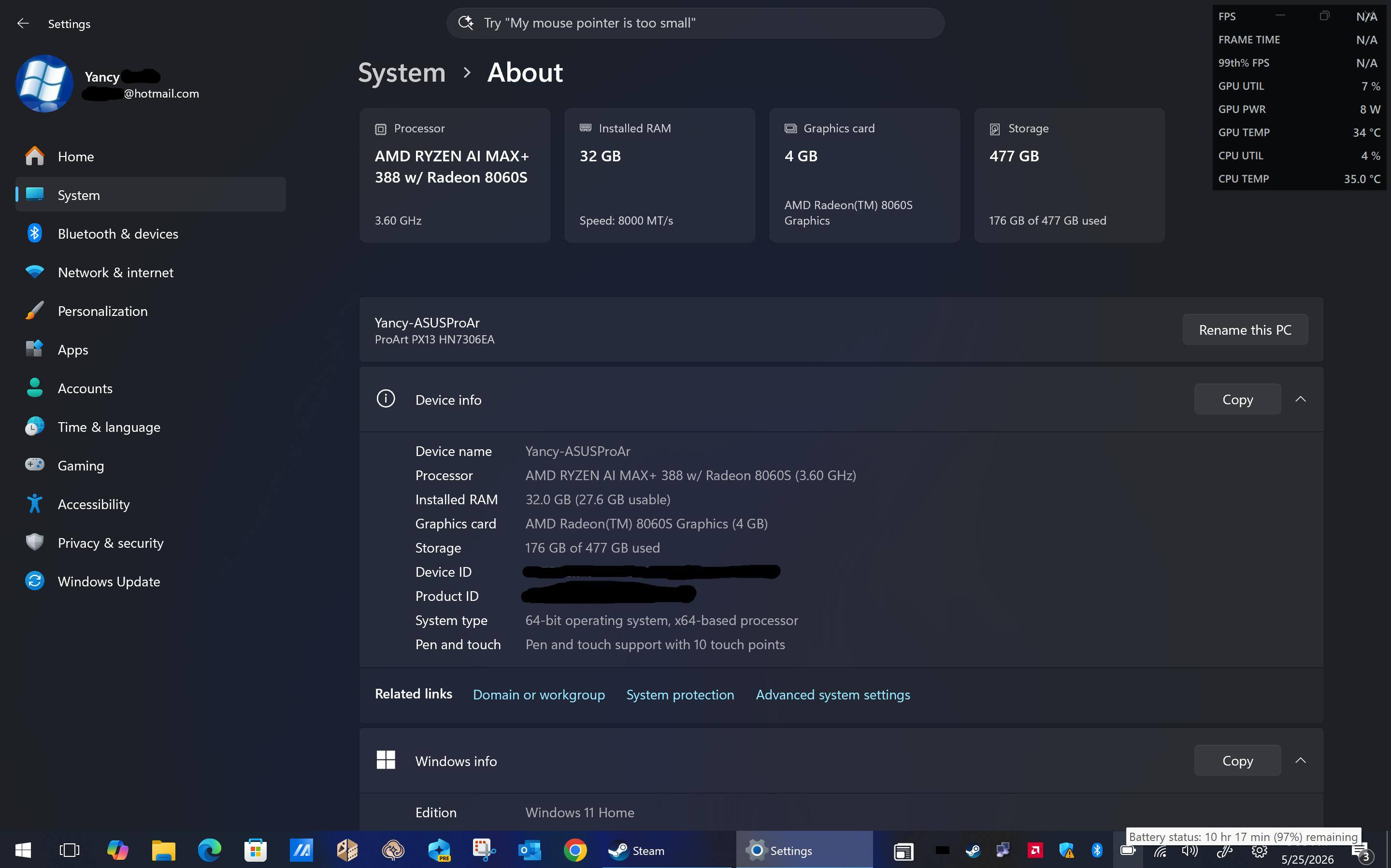Click the Rename this PC button
1391x868 pixels.
(1245, 330)
